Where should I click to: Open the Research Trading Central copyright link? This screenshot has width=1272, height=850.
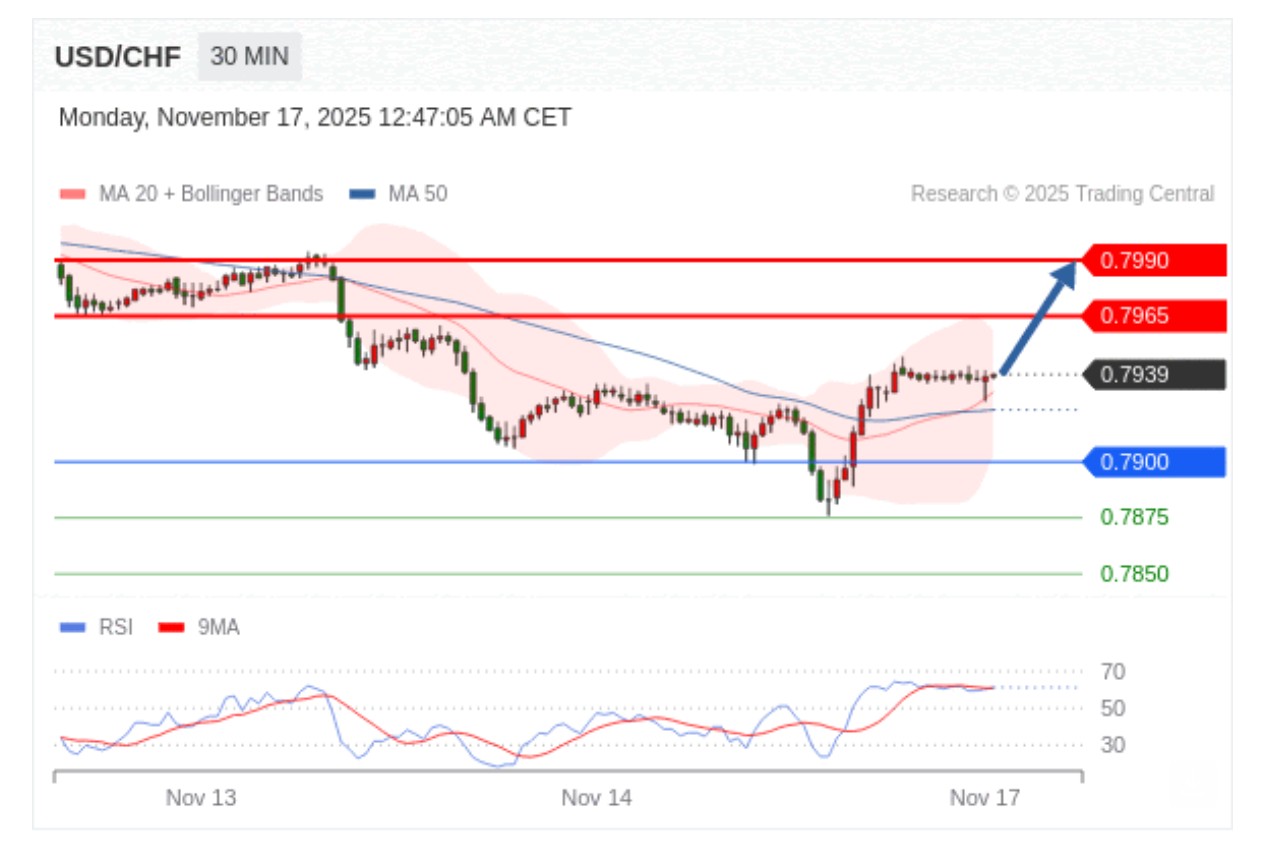pyautogui.click(x=1062, y=194)
